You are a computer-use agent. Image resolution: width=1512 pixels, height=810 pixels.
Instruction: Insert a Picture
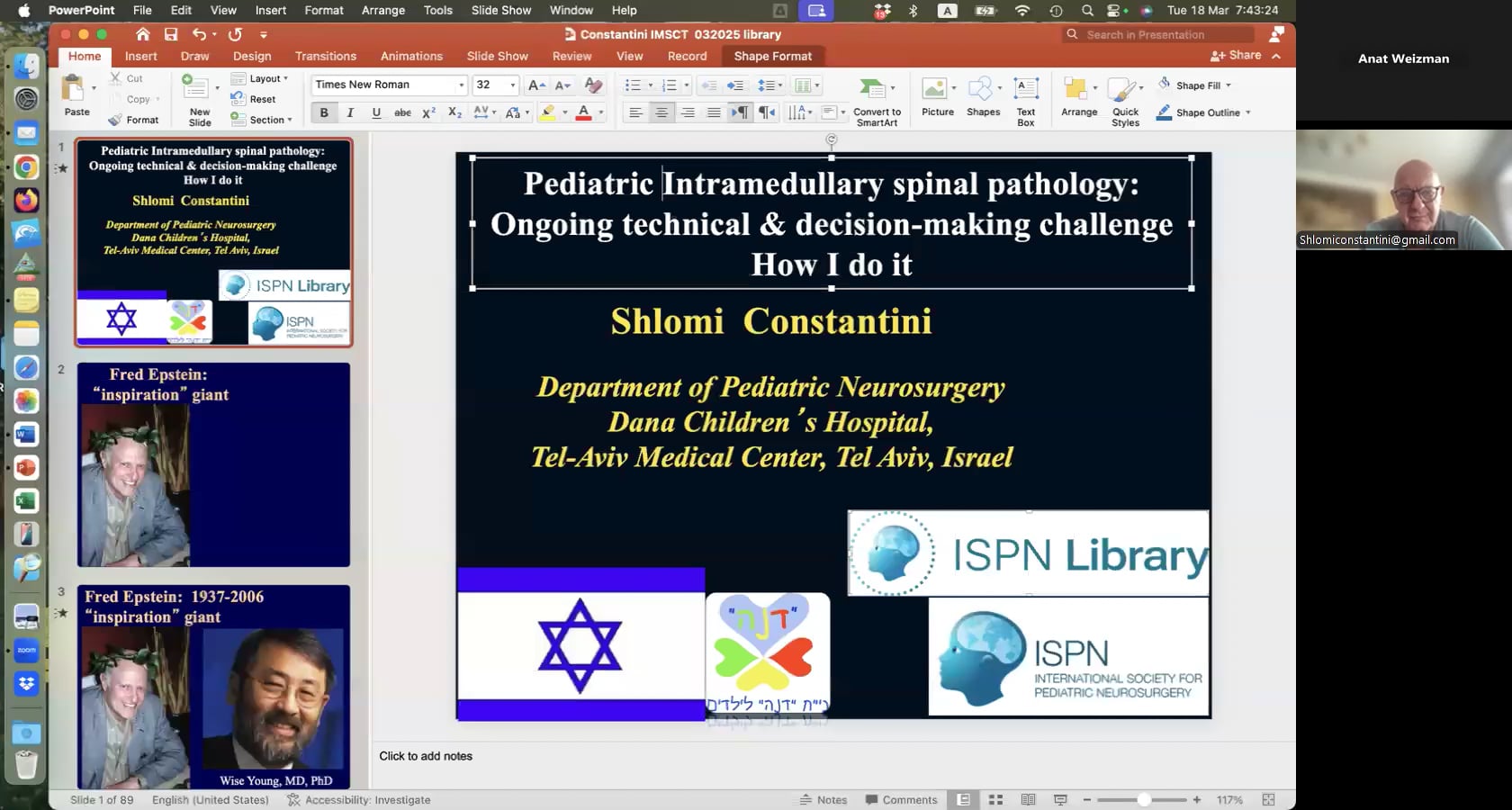[937, 97]
